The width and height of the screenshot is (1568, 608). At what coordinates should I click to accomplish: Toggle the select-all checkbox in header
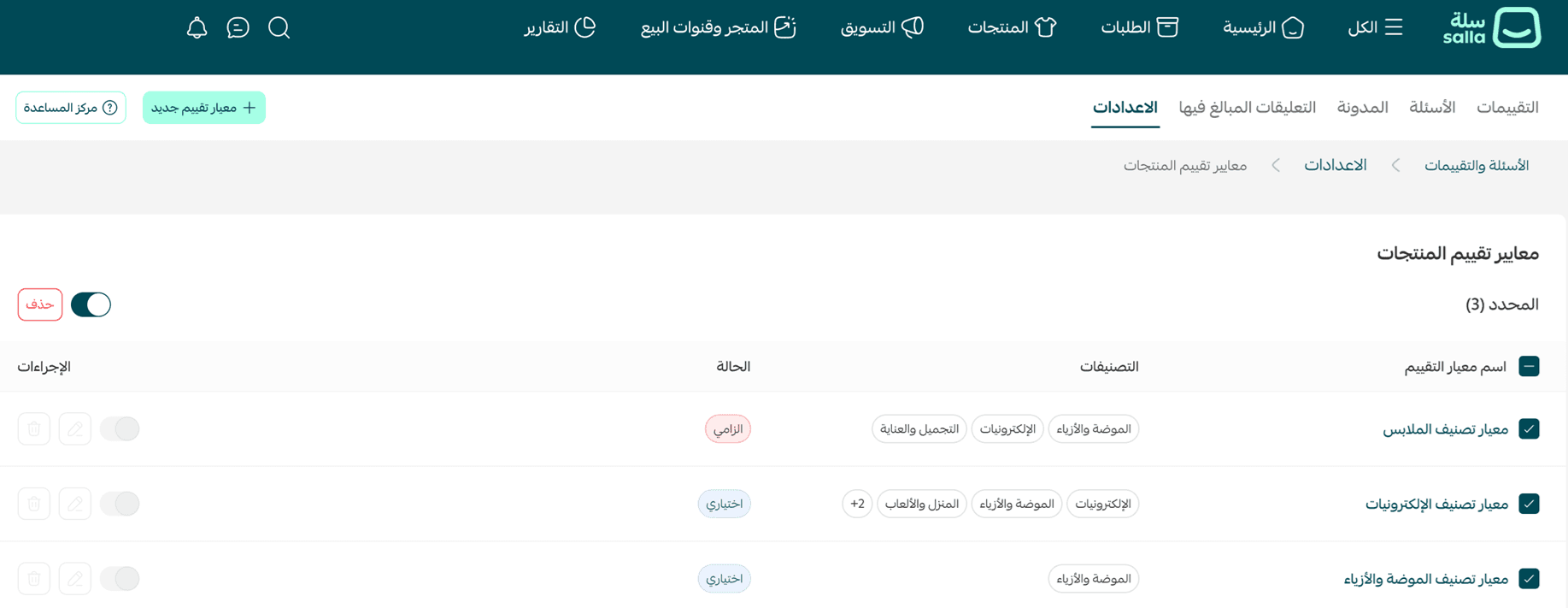(x=1529, y=366)
